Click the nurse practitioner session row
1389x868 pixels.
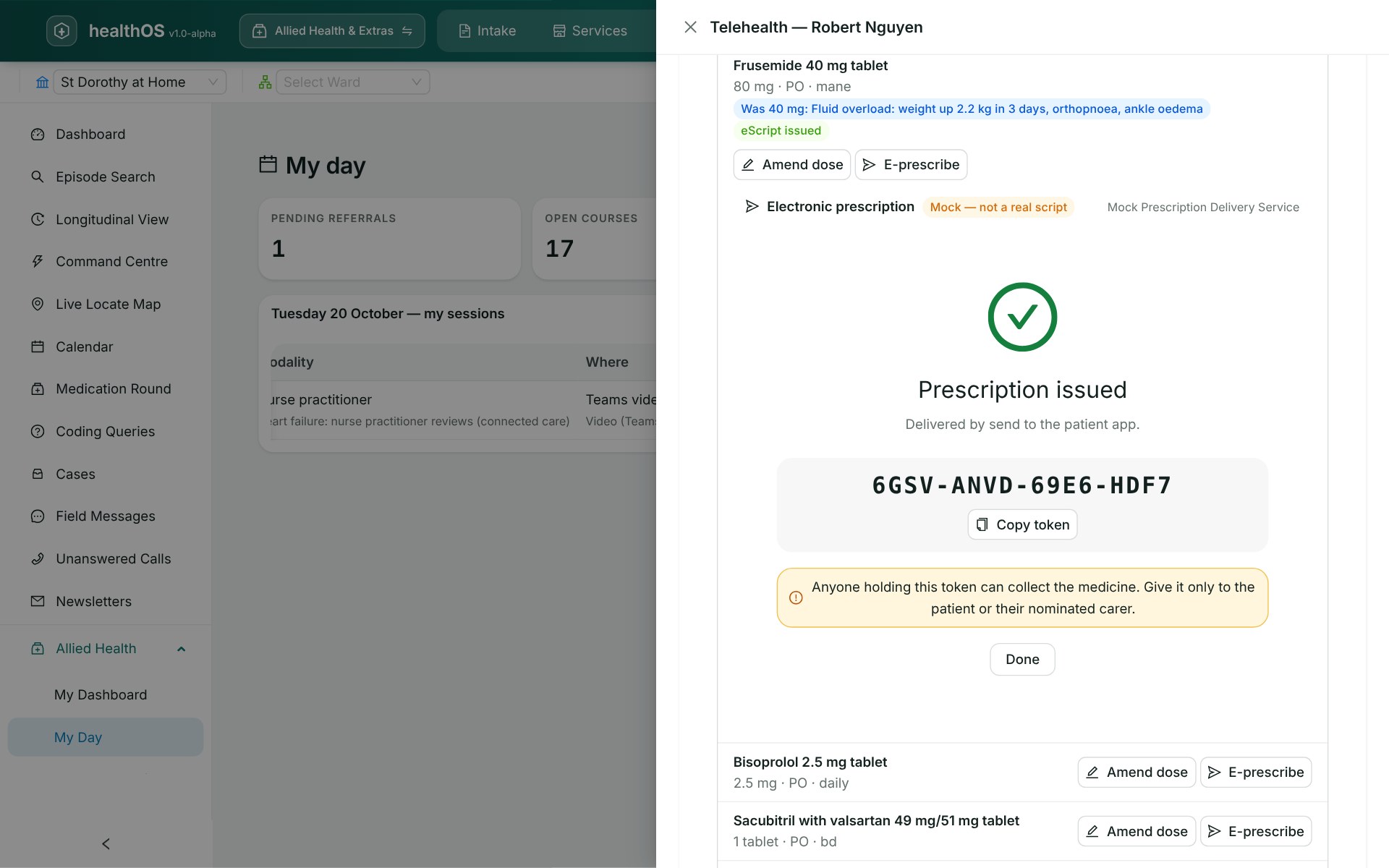coord(463,410)
